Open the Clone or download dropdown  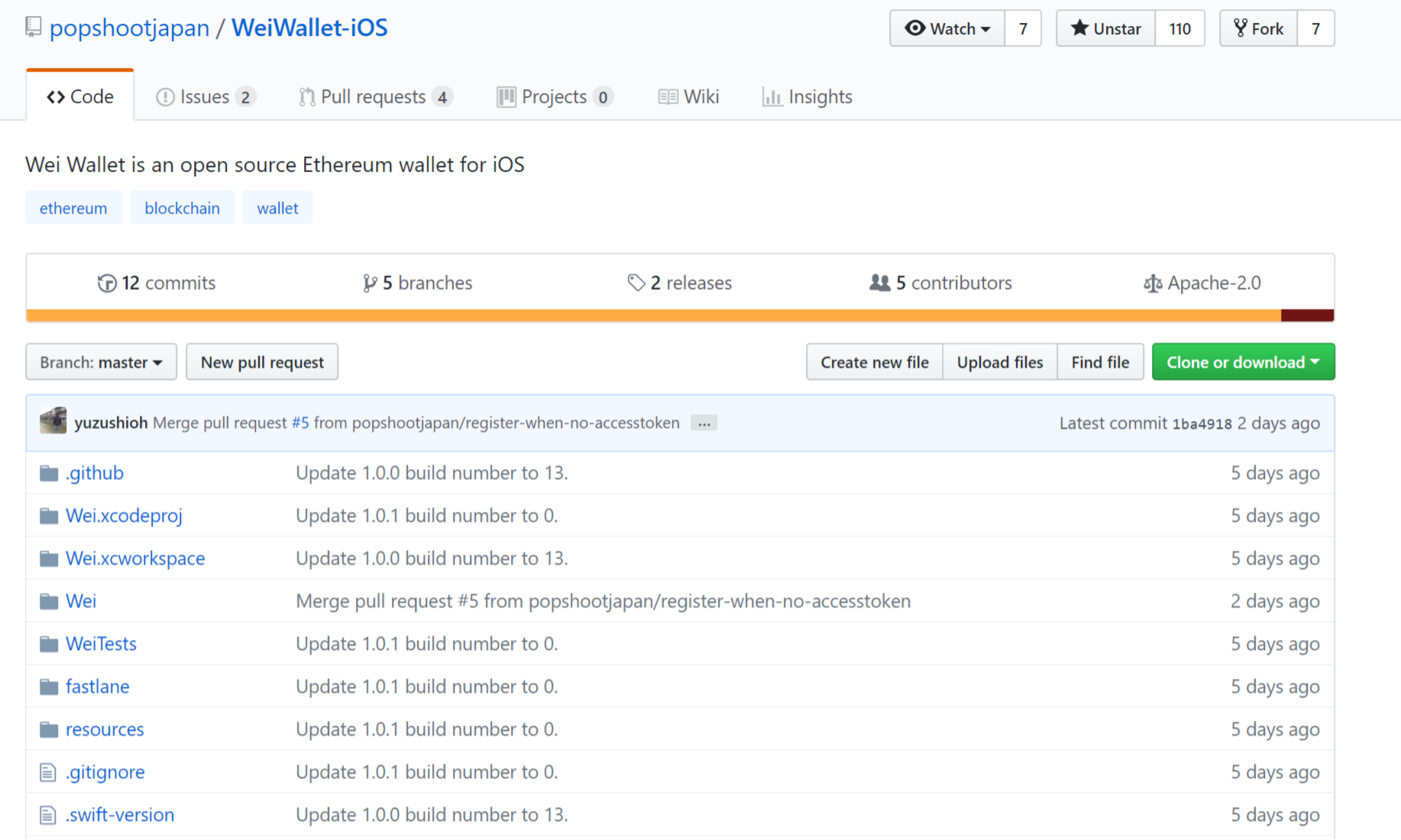pyautogui.click(x=1243, y=362)
